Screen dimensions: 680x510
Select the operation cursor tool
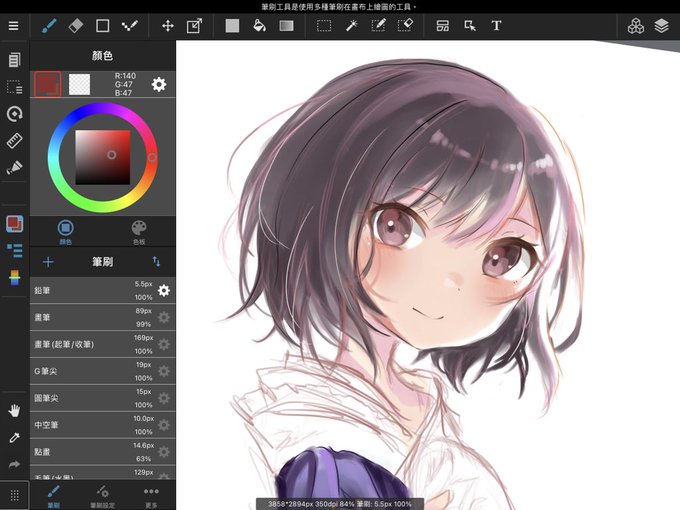point(470,26)
